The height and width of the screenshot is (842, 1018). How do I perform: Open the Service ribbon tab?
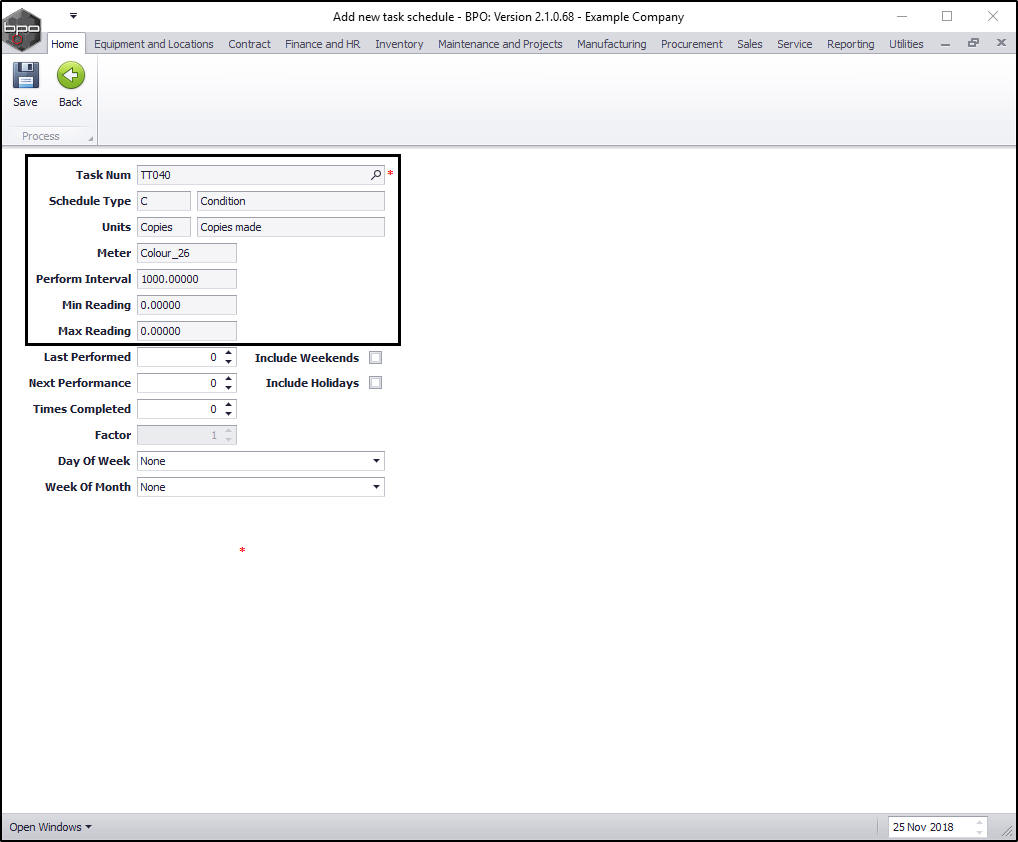pyautogui.click(x=795, y=43)
